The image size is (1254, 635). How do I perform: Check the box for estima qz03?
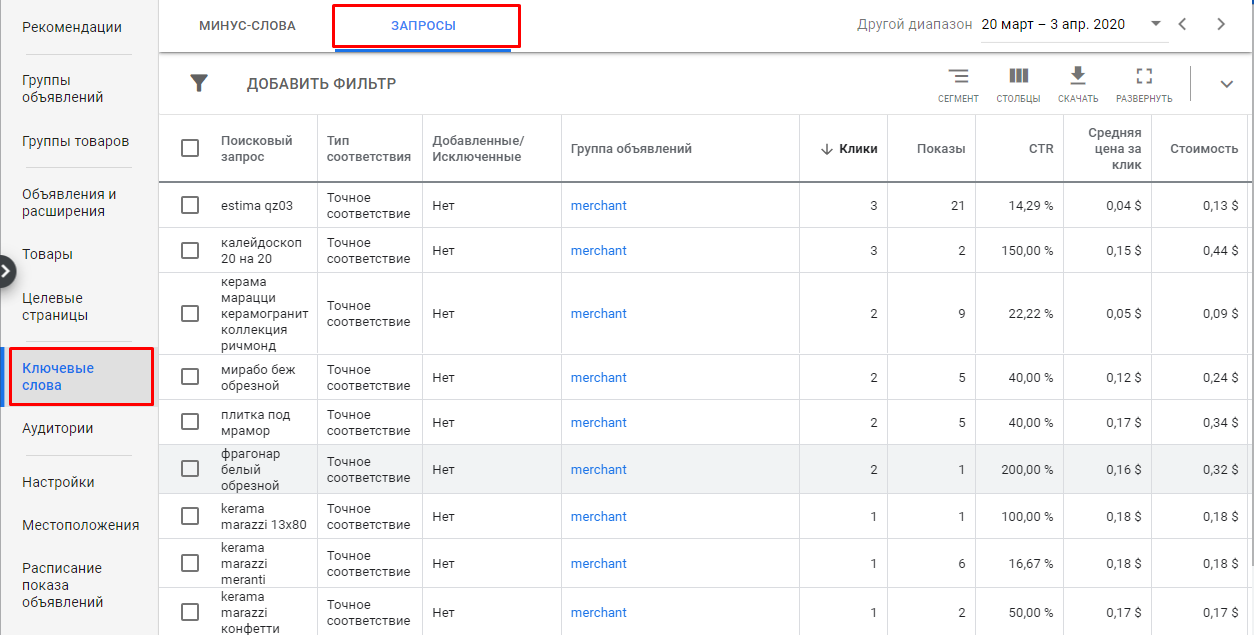tap(190, 205)
